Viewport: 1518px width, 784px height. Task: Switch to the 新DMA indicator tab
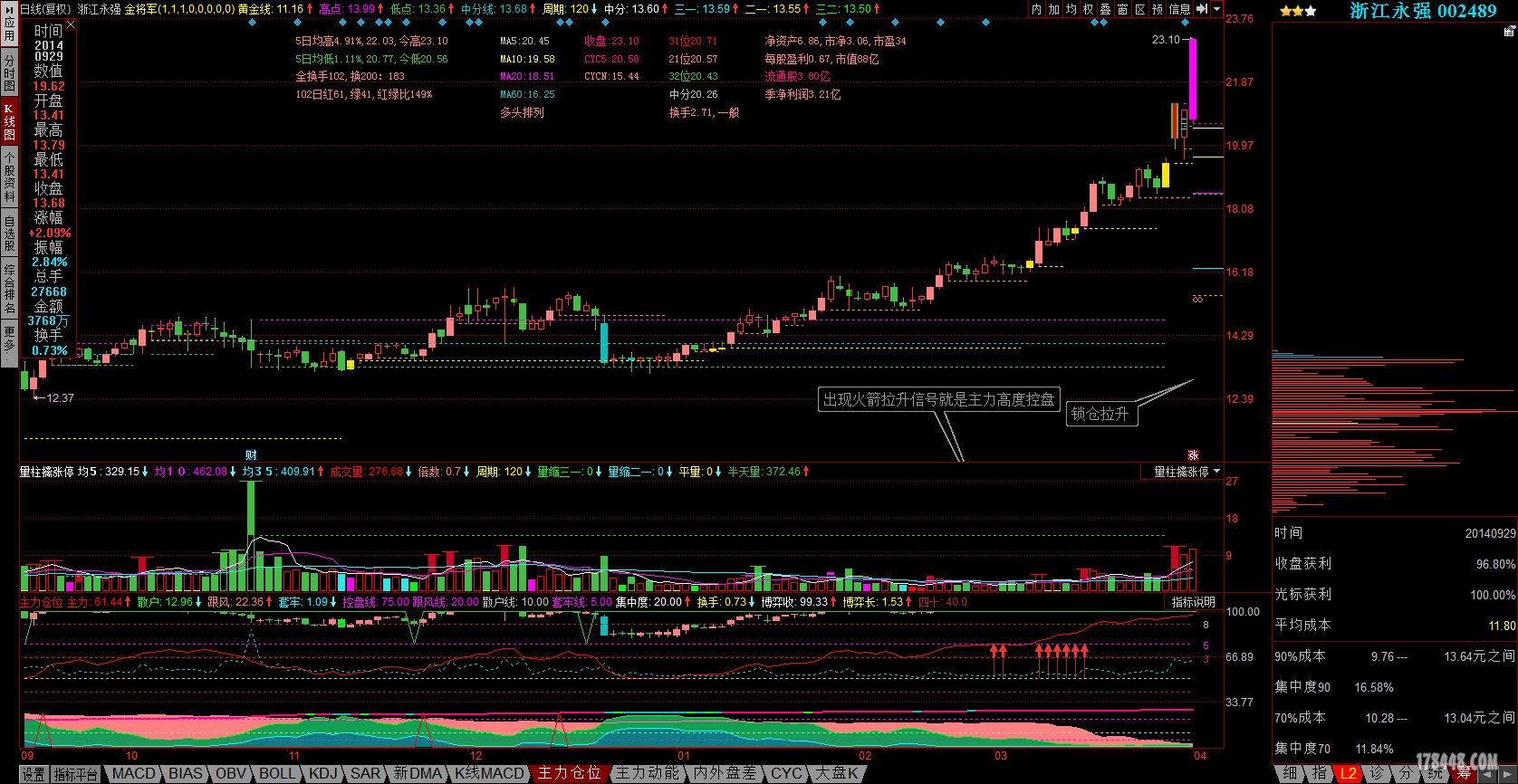[418, 774]
